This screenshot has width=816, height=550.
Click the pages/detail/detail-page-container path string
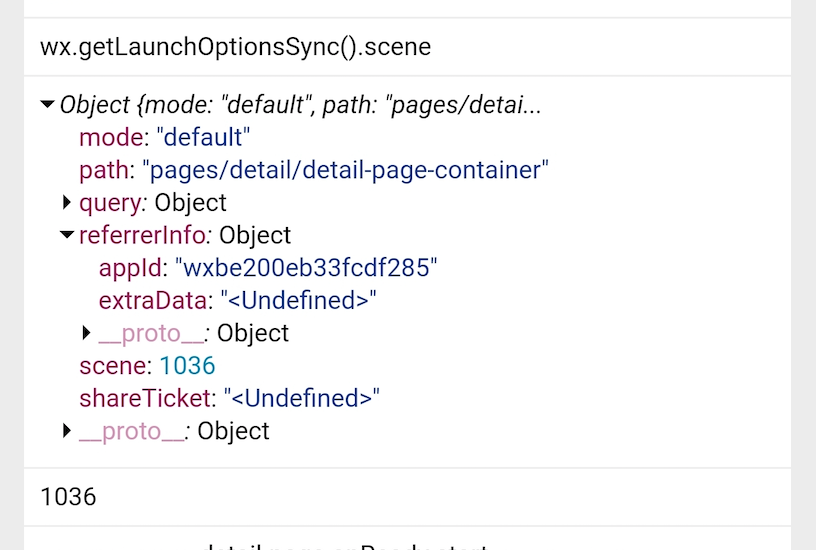(x=346, y=170)
